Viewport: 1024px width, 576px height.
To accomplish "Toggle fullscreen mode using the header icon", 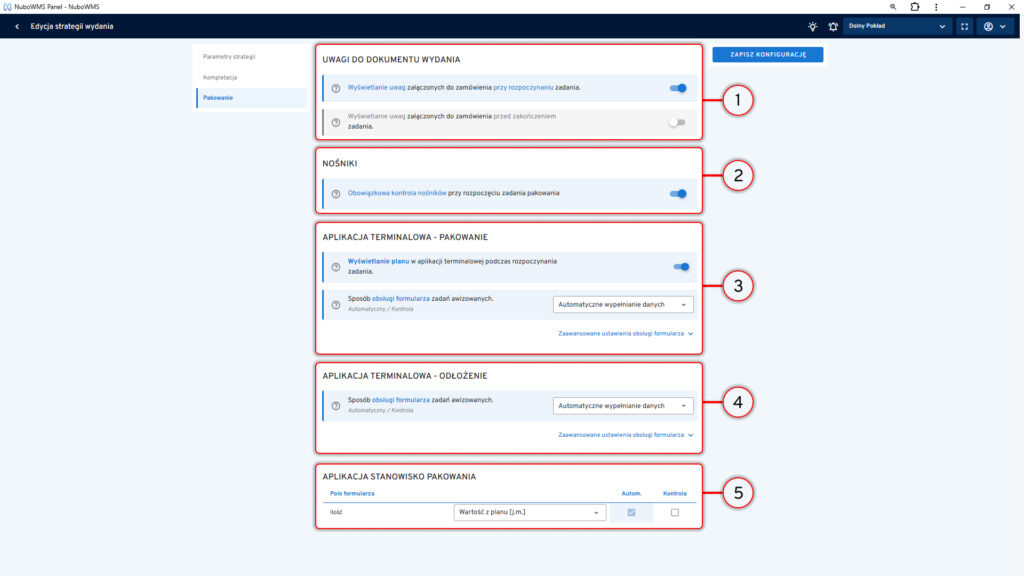I will [x=965, y=27].
